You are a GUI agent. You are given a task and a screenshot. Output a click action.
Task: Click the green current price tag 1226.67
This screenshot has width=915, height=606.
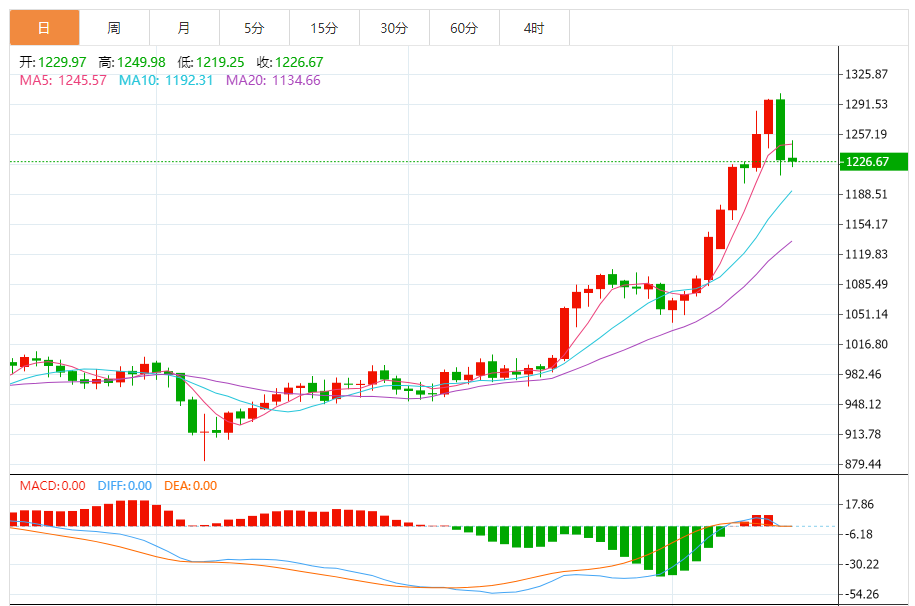click(x=874, y=162)
